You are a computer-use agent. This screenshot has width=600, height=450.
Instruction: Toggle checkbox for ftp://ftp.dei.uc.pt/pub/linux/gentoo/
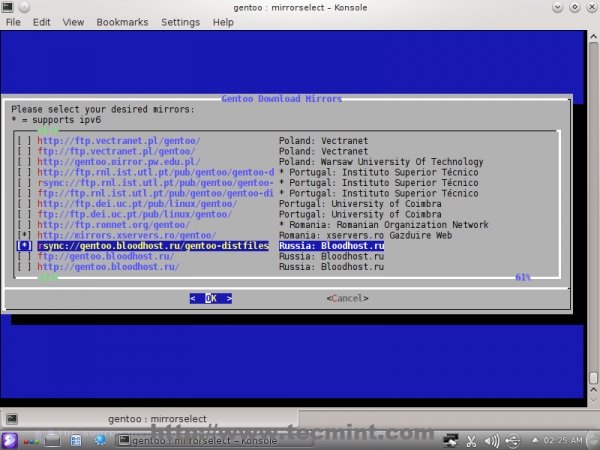pos(24,214)
